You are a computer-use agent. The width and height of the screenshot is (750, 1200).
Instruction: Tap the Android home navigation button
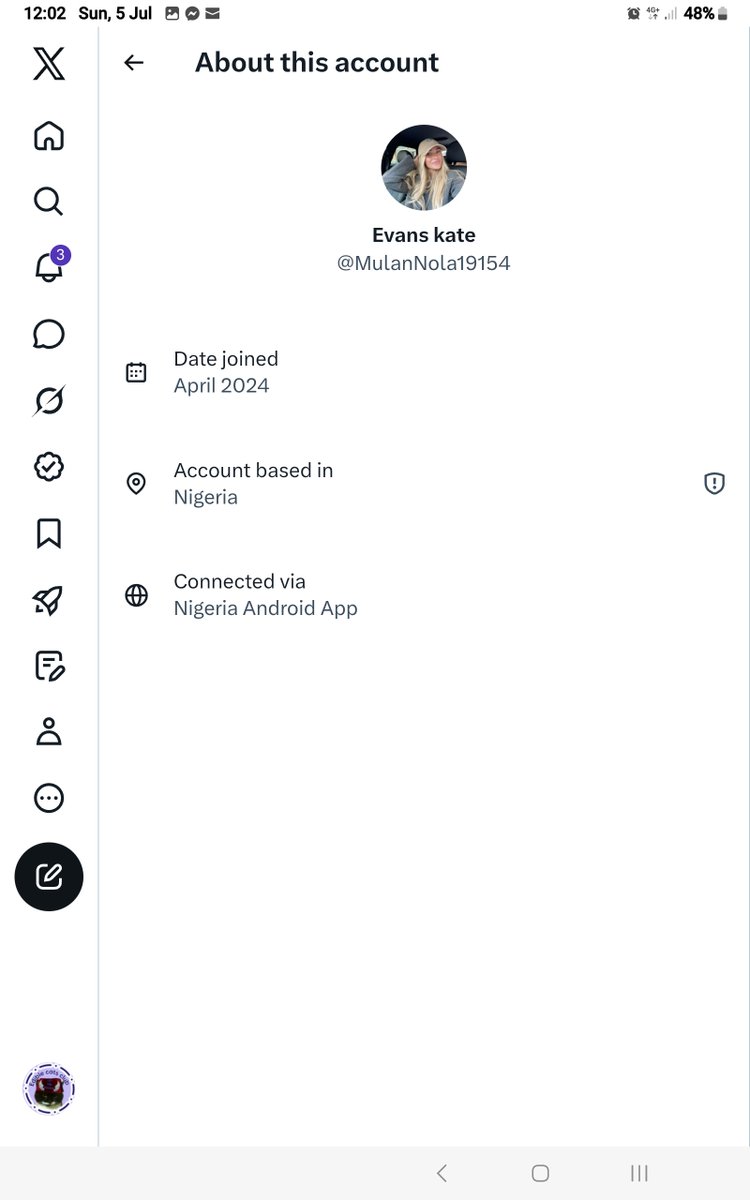click(540, 1173)
